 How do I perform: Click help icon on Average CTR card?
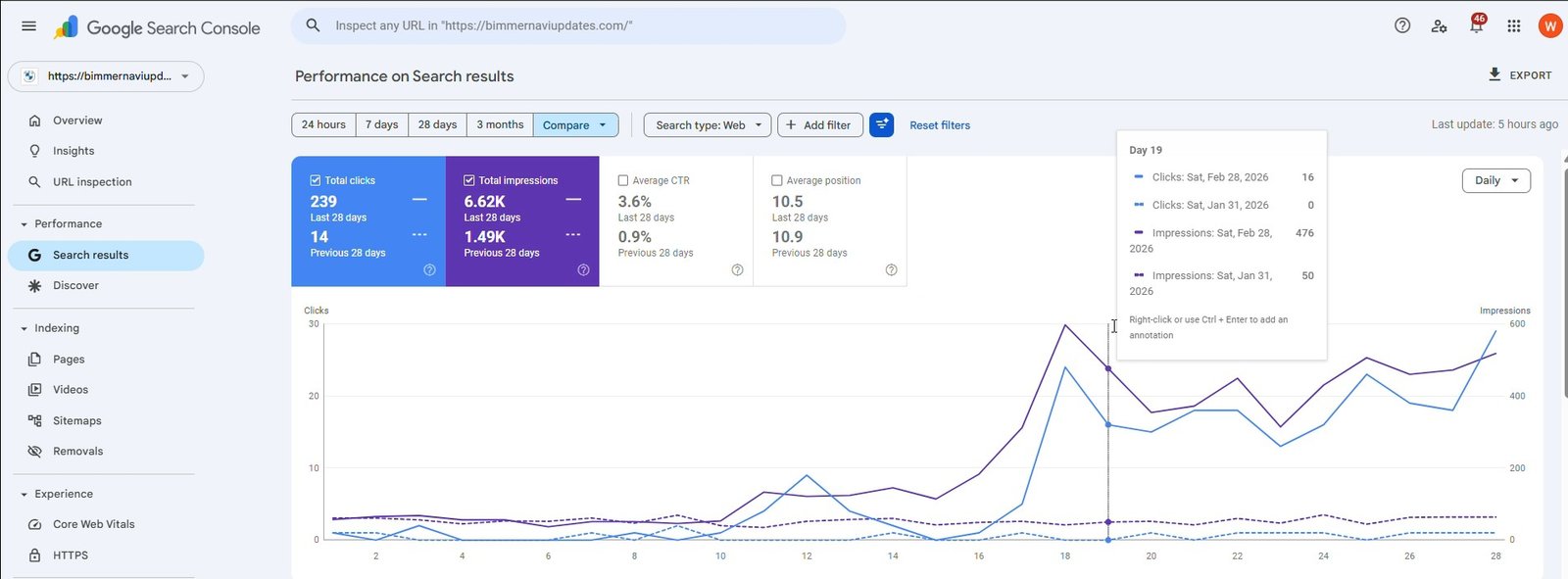(737, 269)
